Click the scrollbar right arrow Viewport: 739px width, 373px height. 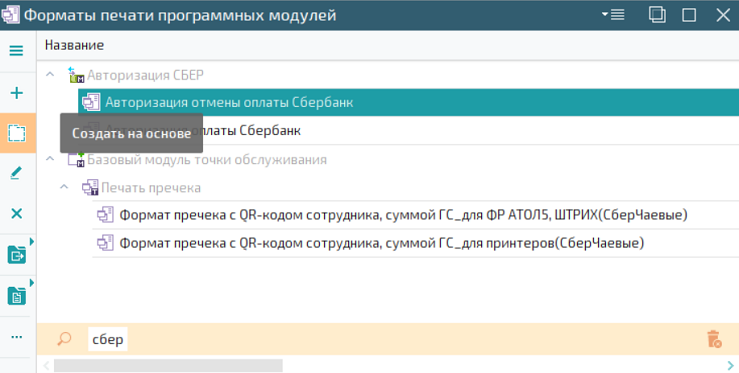731,365
